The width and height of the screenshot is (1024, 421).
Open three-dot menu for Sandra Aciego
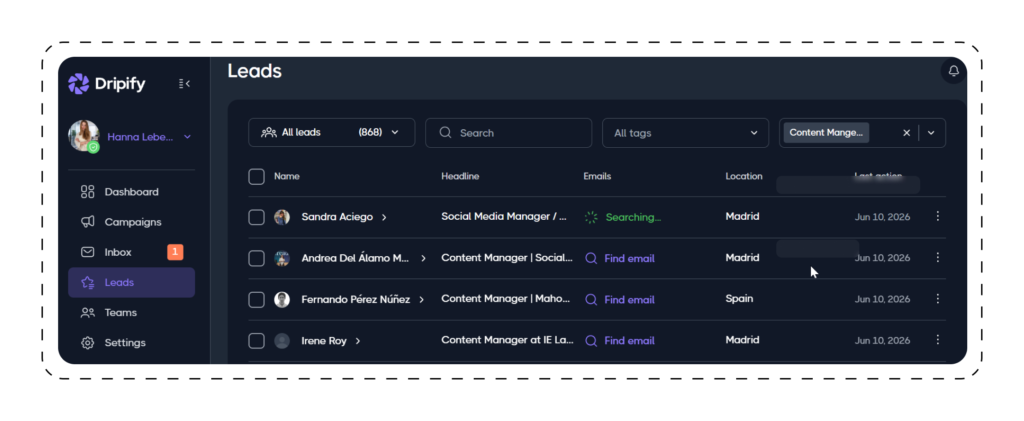coord(938,216)
